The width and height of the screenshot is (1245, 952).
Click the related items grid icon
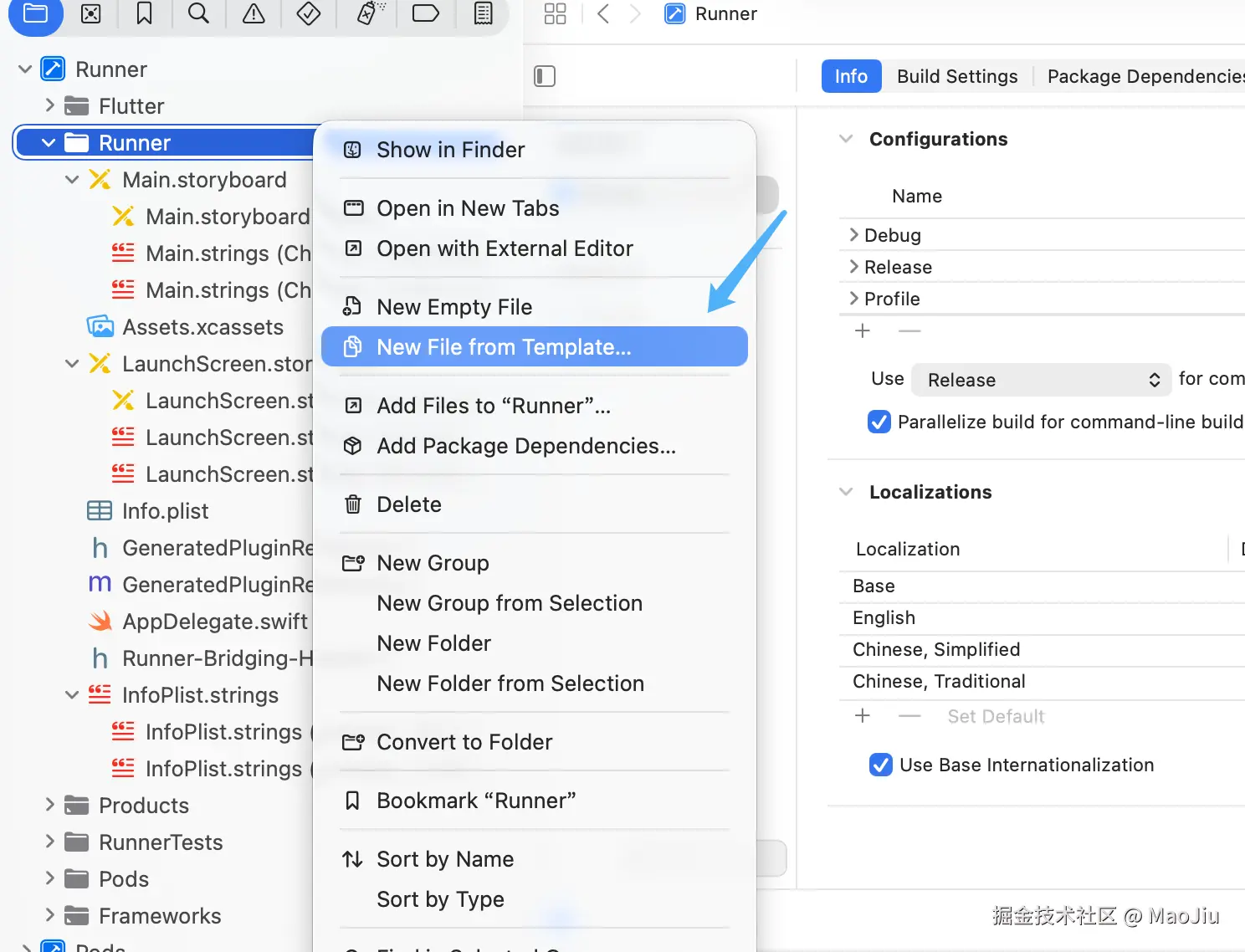(555, 13)
